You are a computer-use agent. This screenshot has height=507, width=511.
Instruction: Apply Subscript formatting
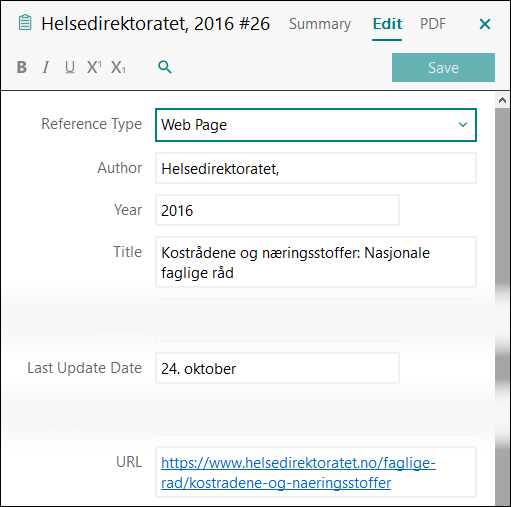pos(118,67)
